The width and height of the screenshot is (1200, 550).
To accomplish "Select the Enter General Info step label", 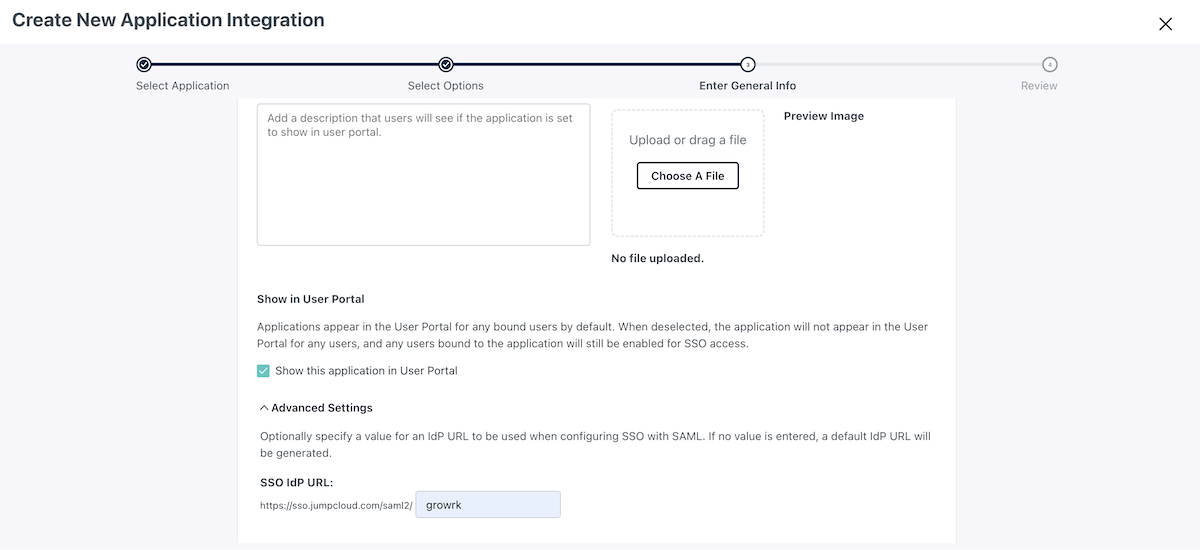I will click(x=748, y=86).
